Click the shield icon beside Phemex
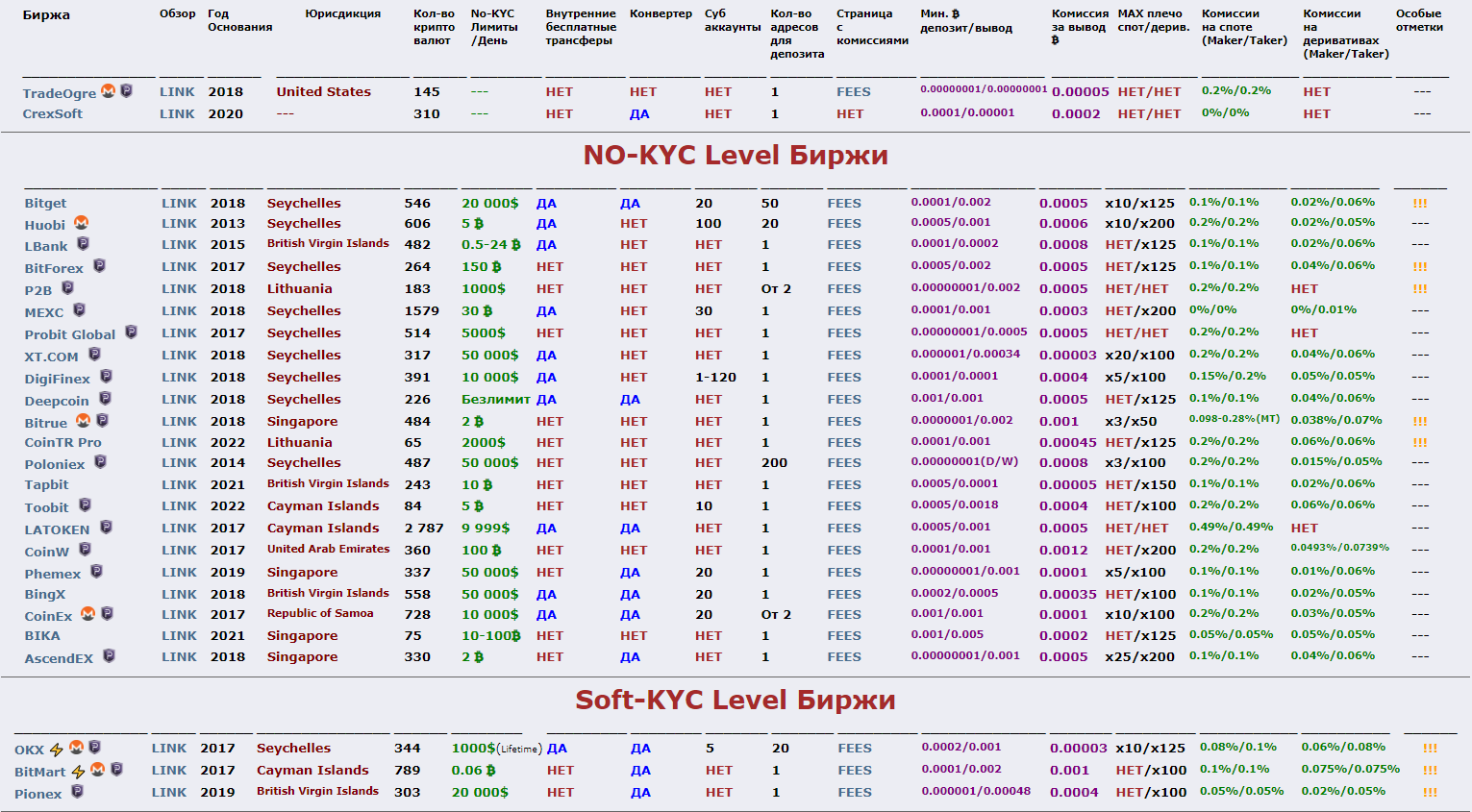 [x=96, y=572]
